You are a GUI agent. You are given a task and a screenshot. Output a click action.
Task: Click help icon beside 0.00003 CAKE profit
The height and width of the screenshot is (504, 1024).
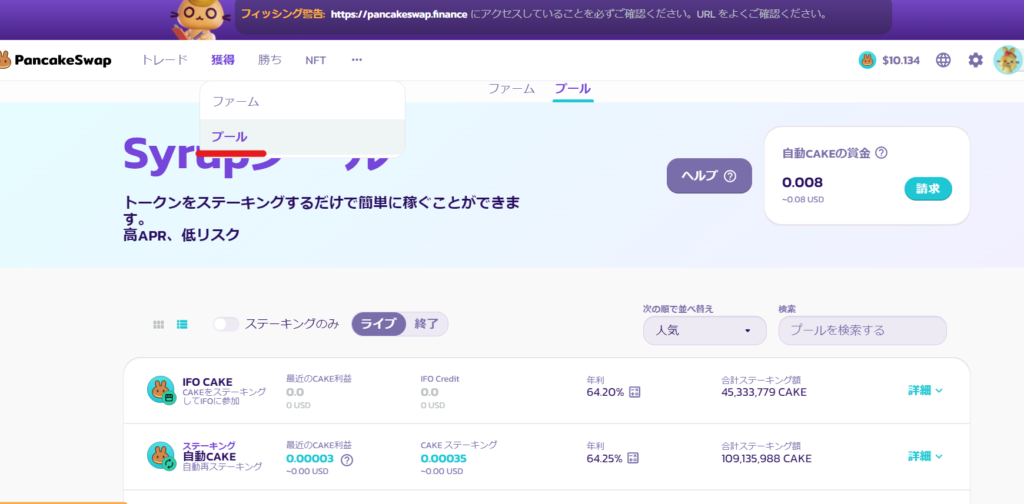pyautogui.click(x=347, y=460)
